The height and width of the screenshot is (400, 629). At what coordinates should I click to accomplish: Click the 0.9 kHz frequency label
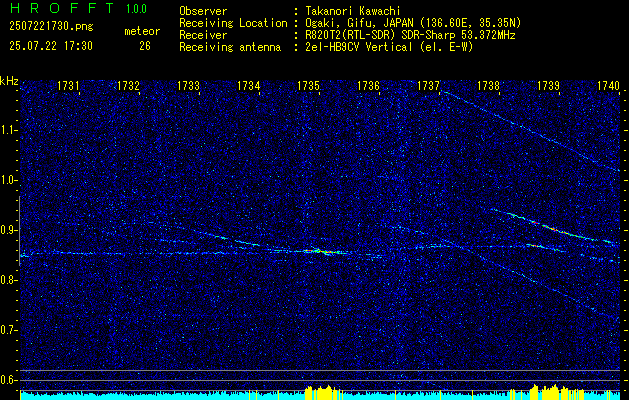tap(9, 230)
